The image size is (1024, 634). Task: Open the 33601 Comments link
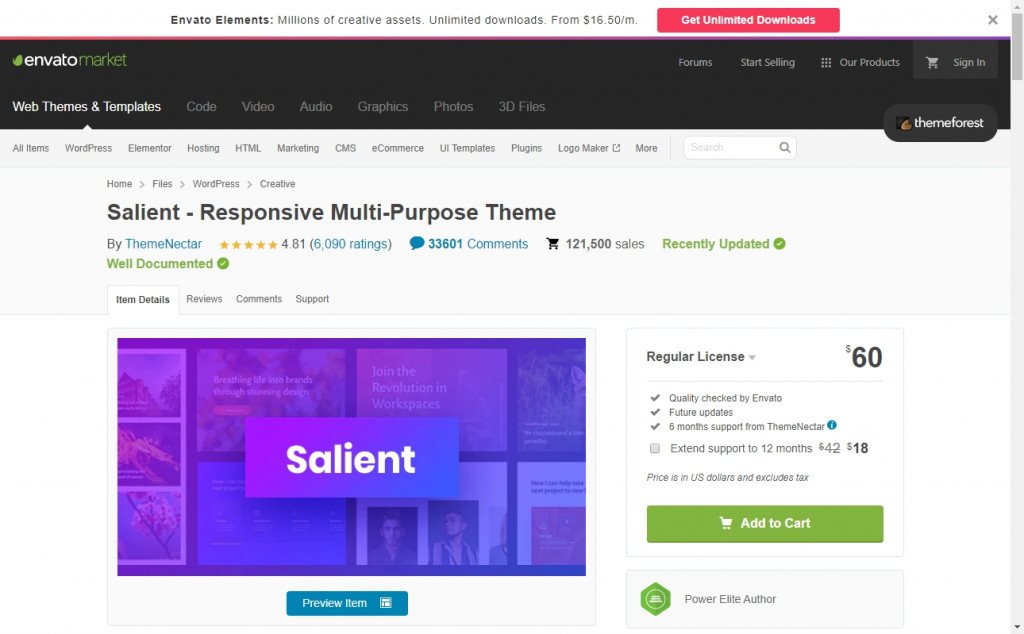click(x=477, y=244)
